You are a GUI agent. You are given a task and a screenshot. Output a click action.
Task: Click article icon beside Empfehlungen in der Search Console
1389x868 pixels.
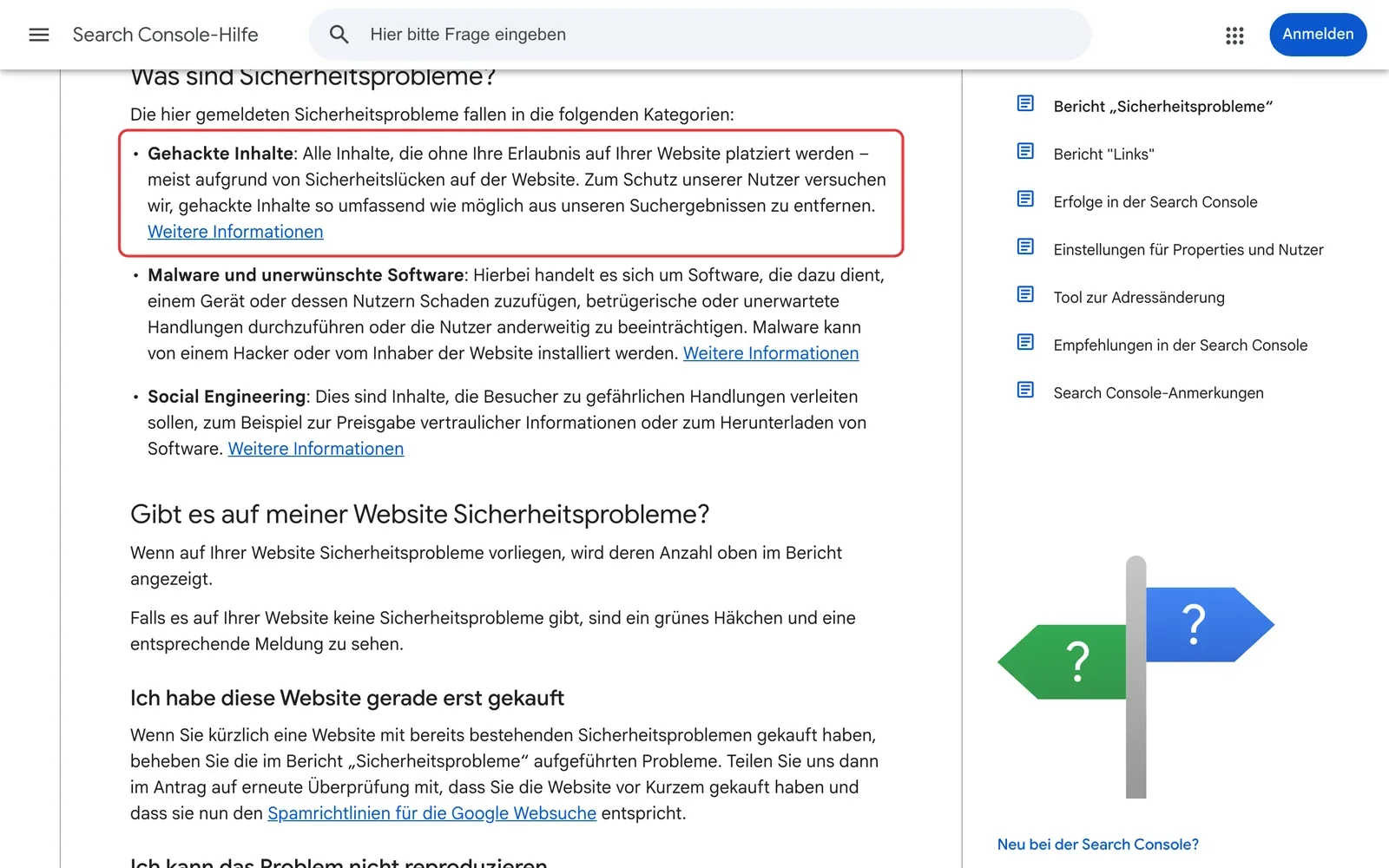pos(1025,343)
